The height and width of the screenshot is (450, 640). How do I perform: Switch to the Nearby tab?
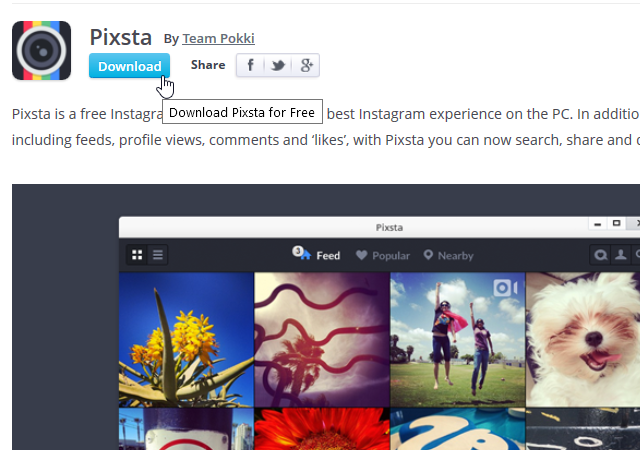(x=448, y=256)
